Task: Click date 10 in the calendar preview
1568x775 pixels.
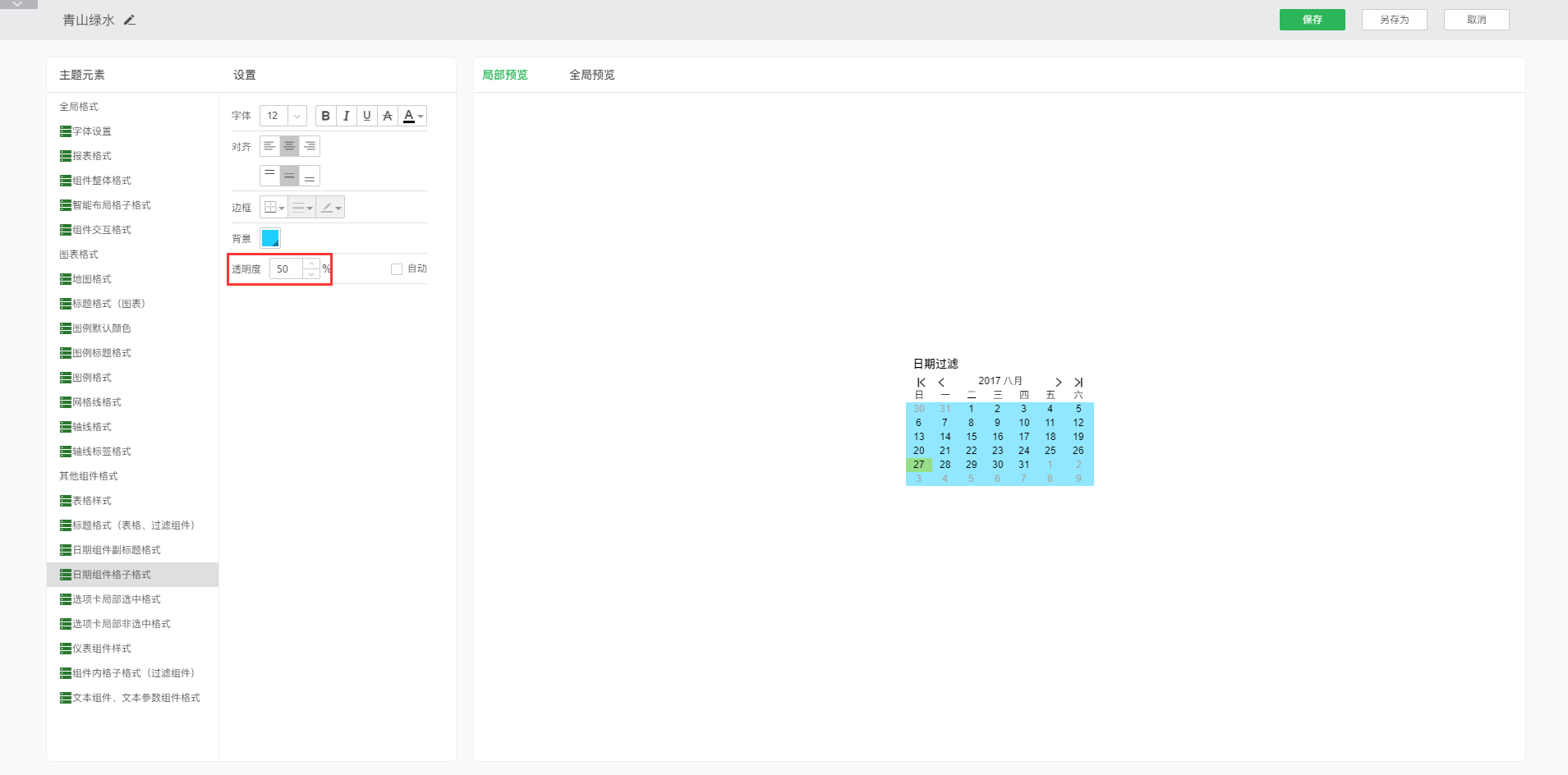Action: pyautogui.click(x=1024, y=423)
